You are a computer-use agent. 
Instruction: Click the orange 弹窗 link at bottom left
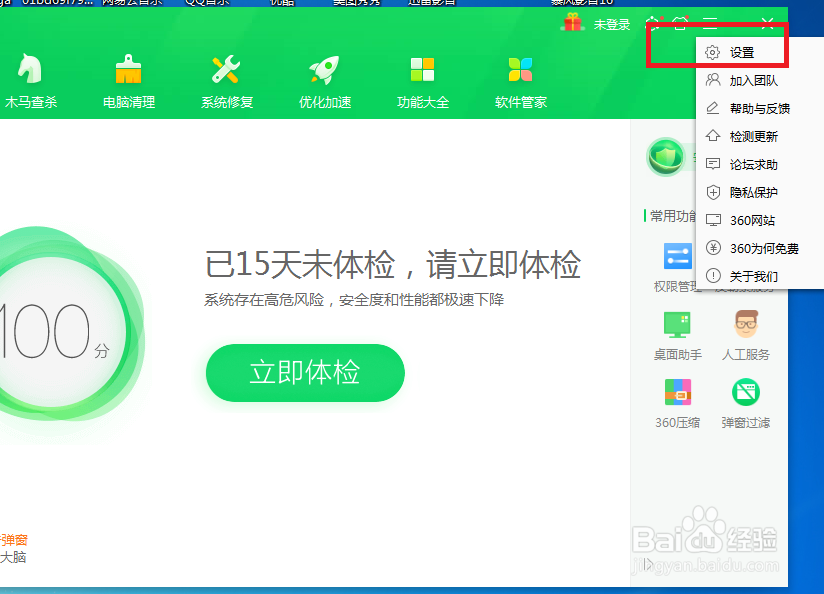point(14,540)
